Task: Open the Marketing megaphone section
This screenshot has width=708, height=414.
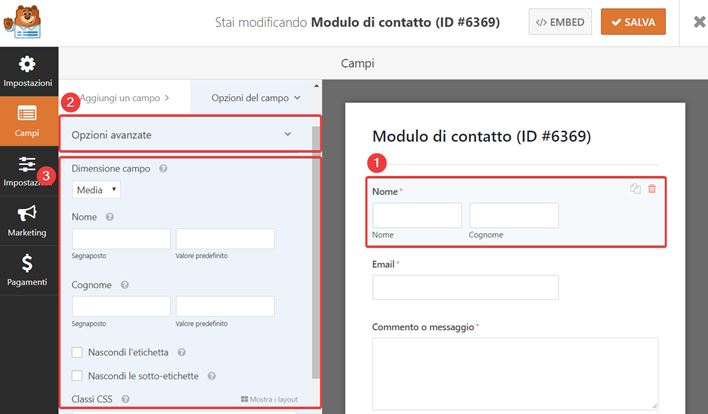Action: tap(27, 221)
